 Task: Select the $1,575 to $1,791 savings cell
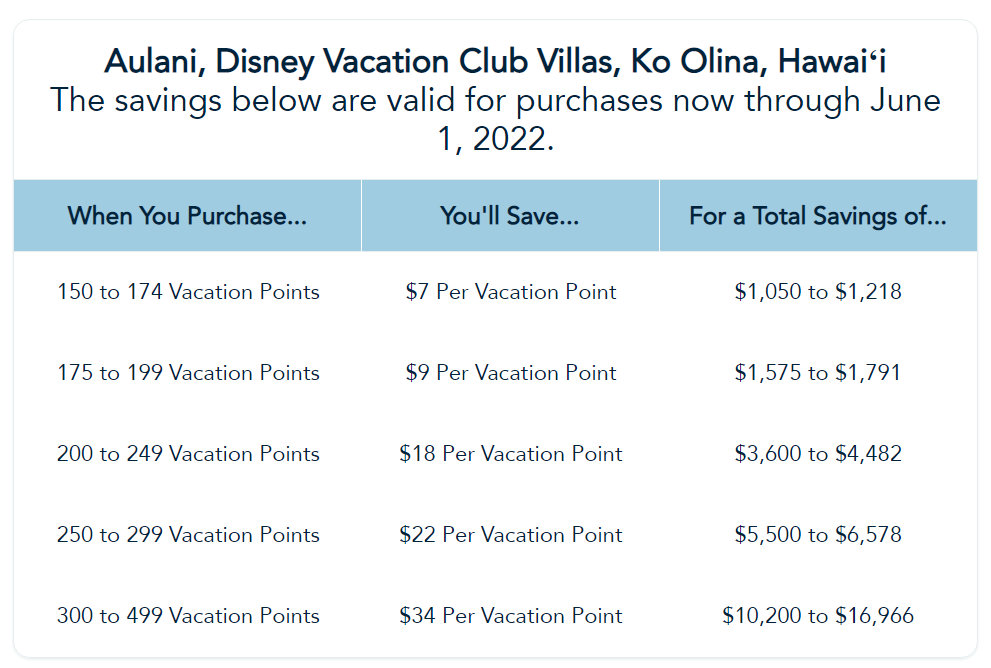(x=817, y=373)
